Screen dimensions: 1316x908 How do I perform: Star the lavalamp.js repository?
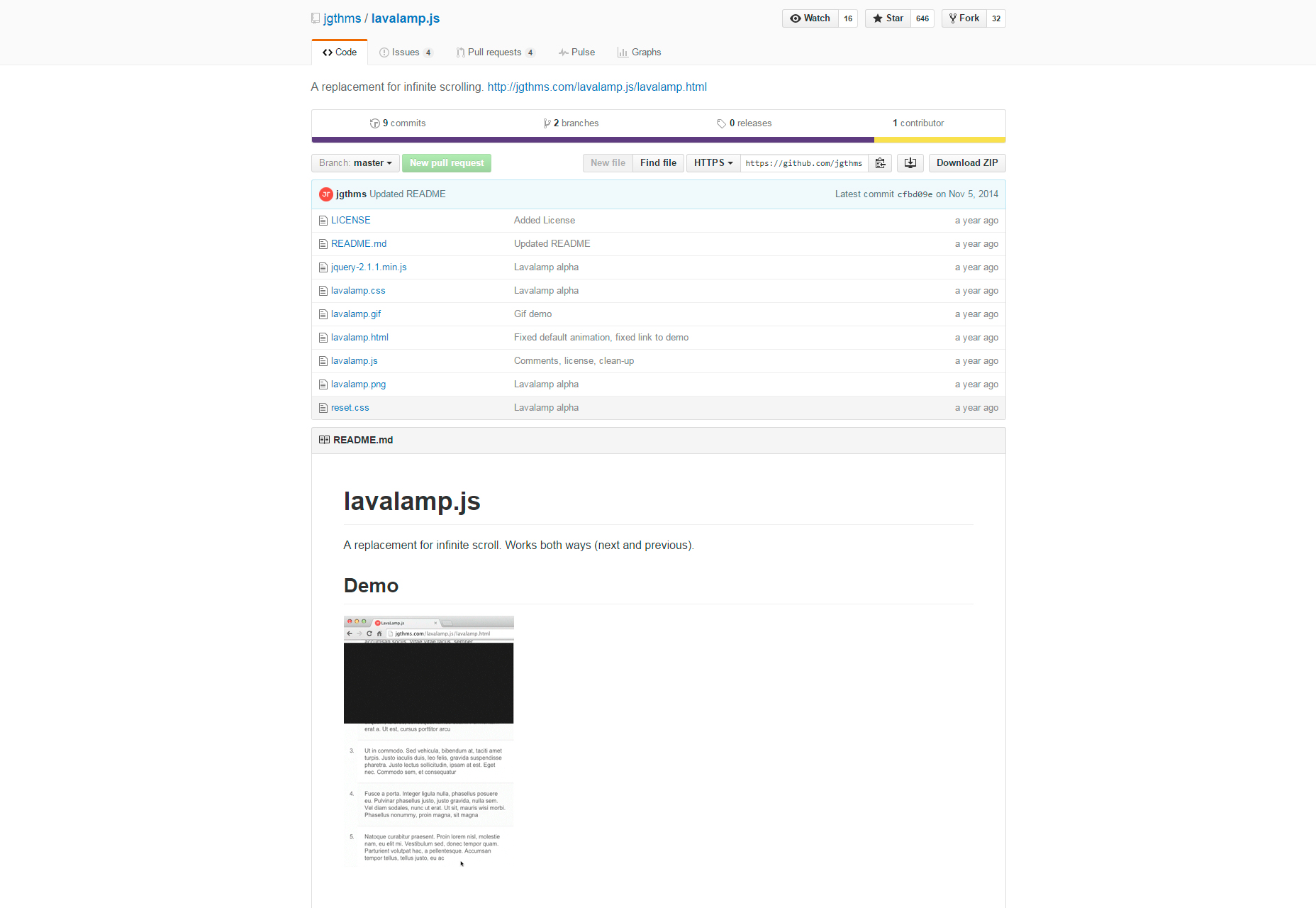point(888,18)
